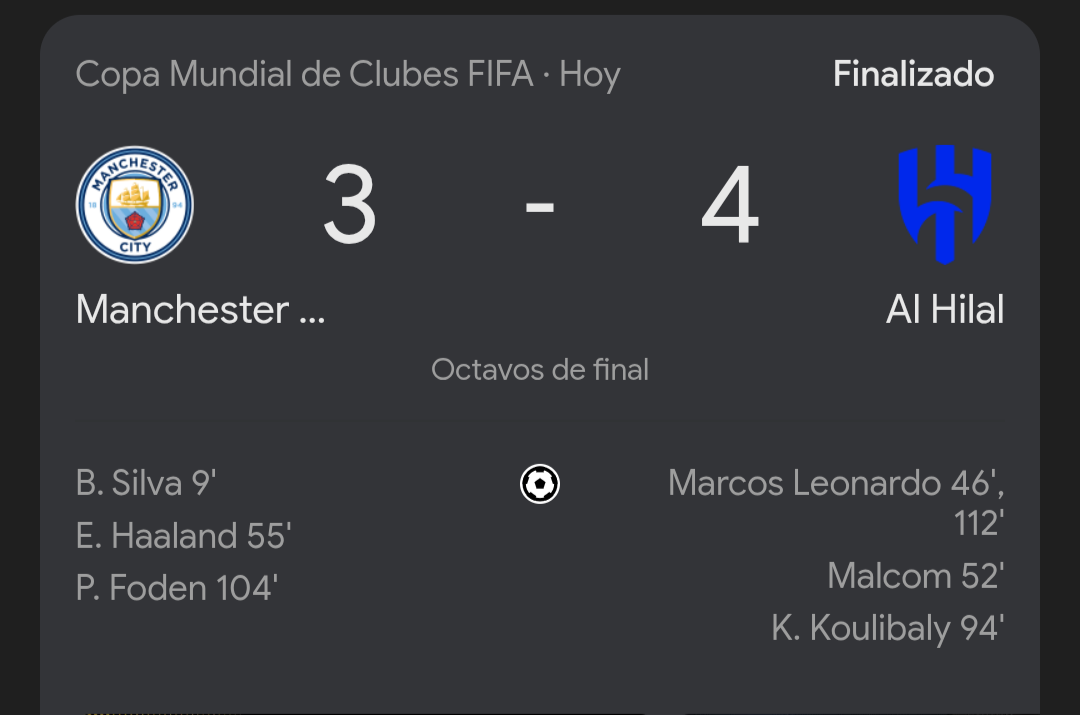Select the Octavos de final round label
This screenshot has height=715, width=1080.
(540, 370)
